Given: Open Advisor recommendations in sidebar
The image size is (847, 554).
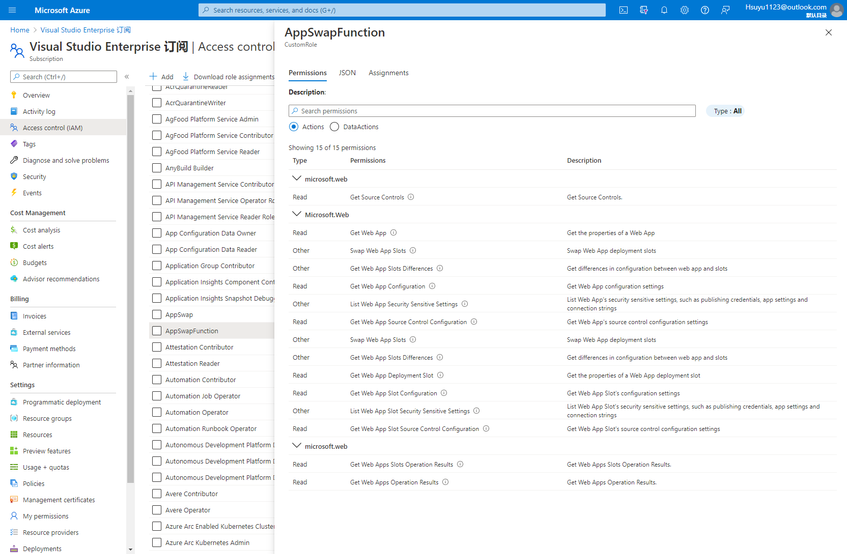Looking at the screenshot, I should pyautogui.click(x=63, y=279).
